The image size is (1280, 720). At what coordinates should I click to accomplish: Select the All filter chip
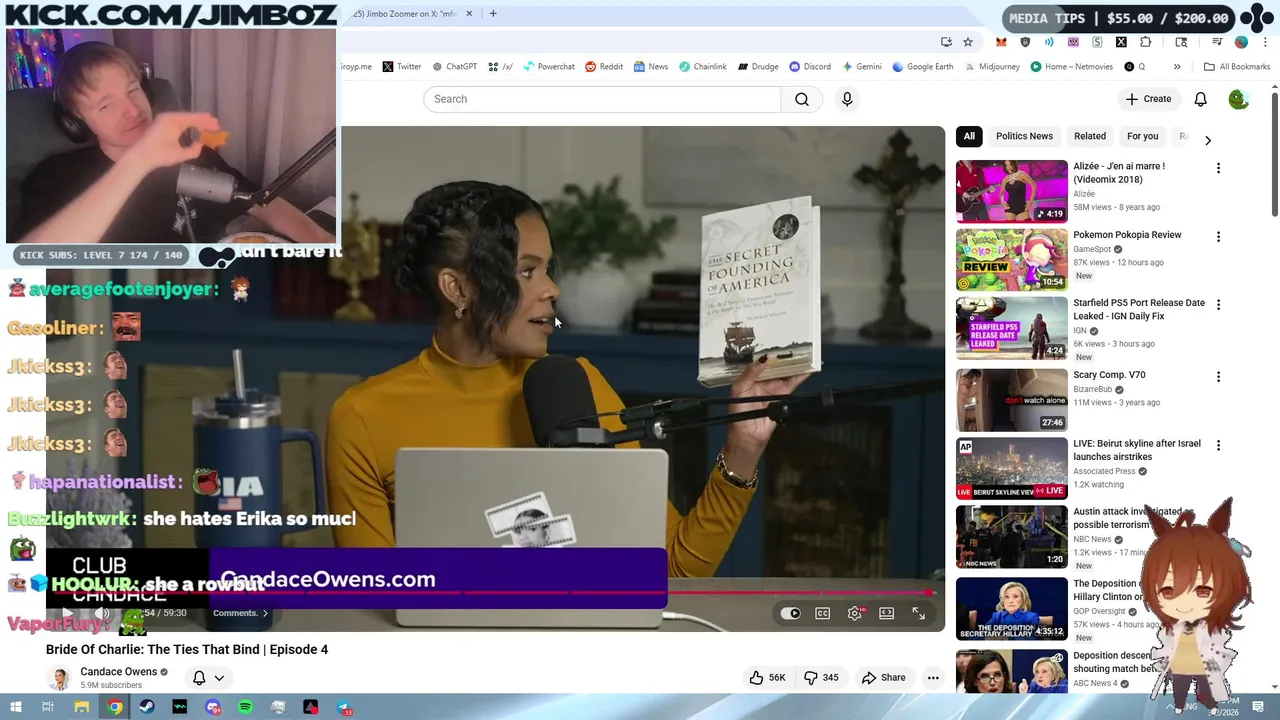969,136
